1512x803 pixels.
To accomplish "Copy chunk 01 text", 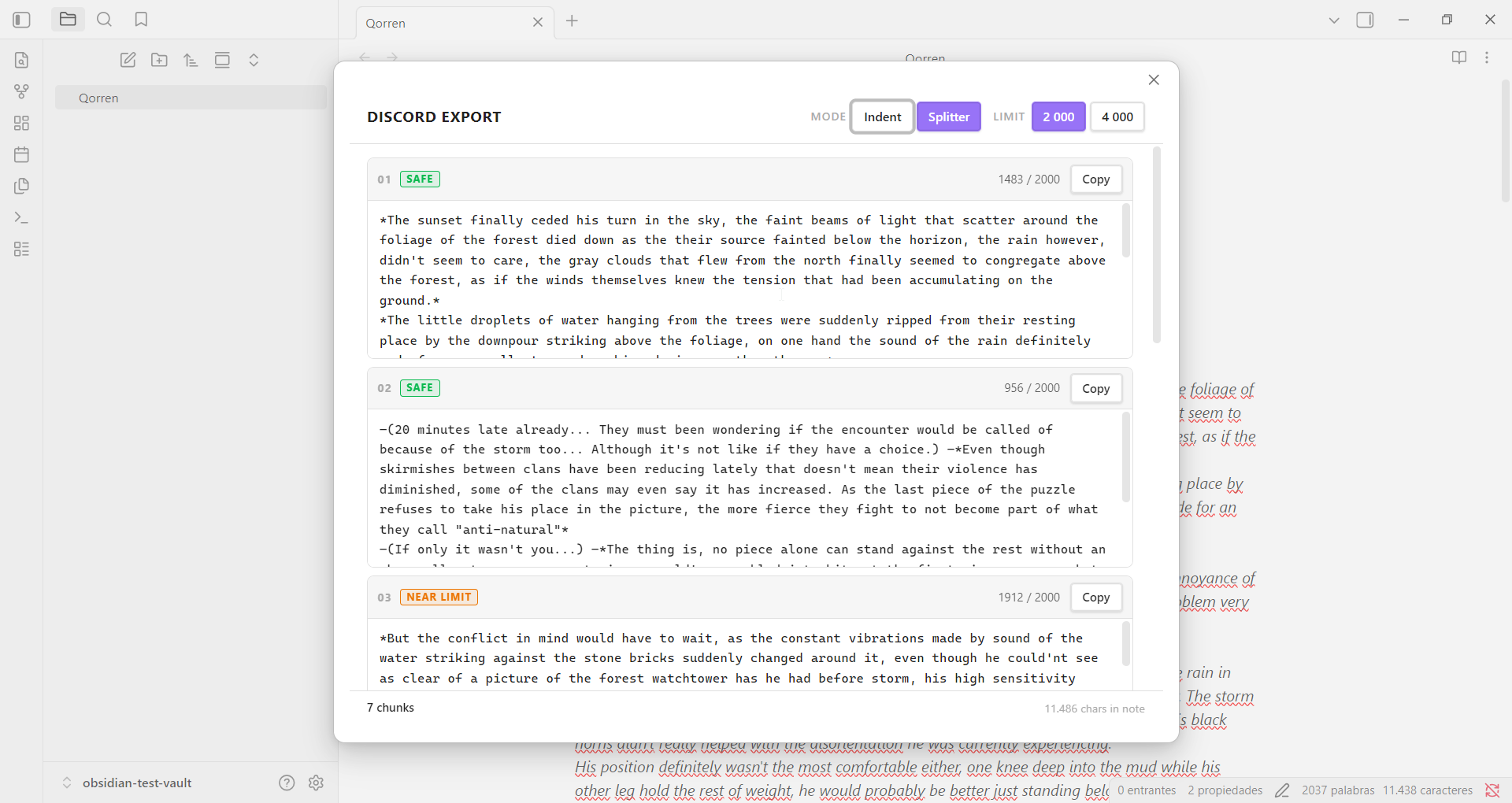I will [1095, 179].
